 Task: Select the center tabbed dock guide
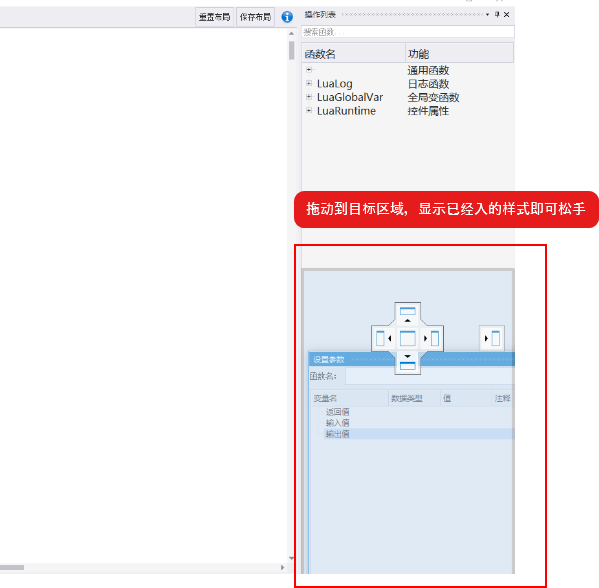click(408, 339)
